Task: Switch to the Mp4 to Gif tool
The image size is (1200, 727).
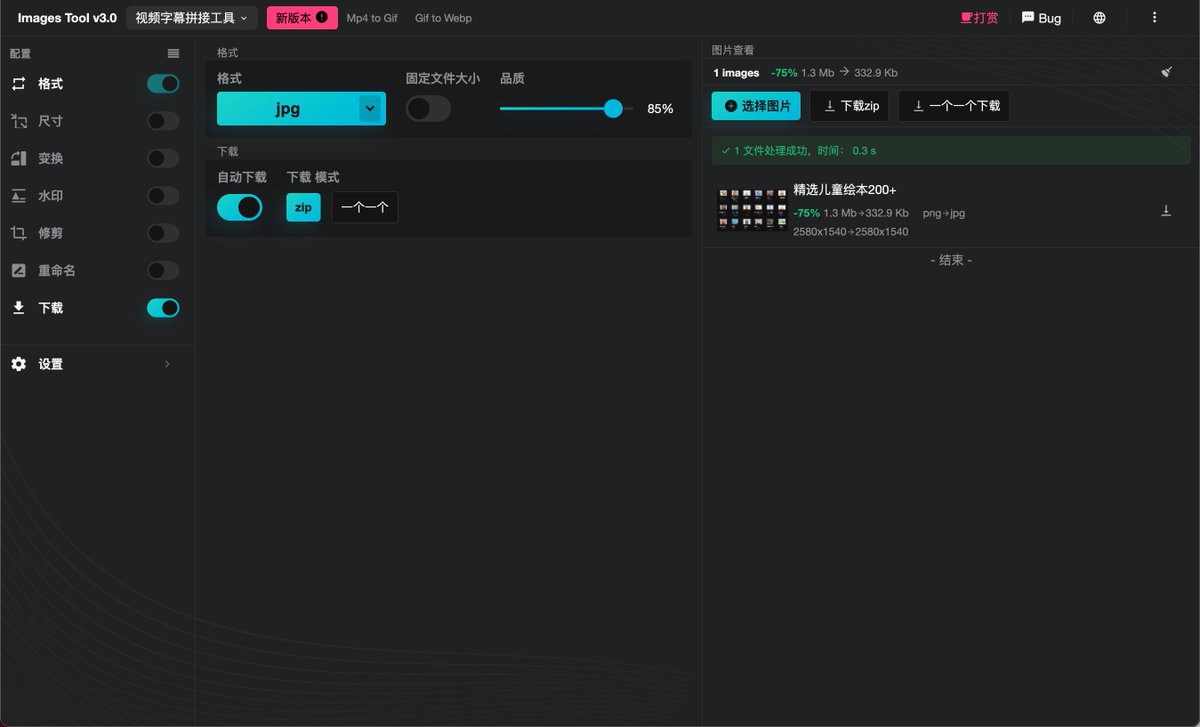Action: coord(371,18)
